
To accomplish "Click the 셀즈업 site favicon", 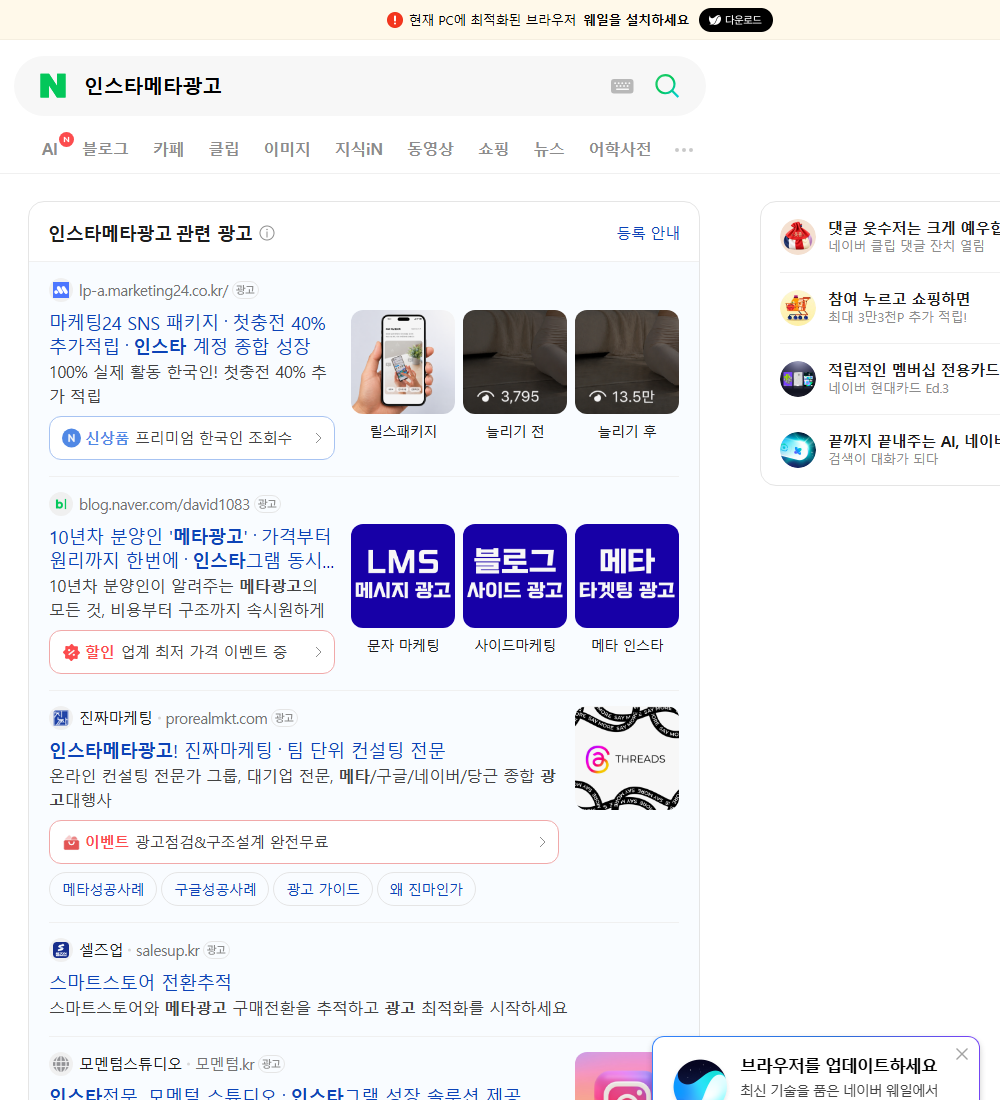I will tap(61, 950).
